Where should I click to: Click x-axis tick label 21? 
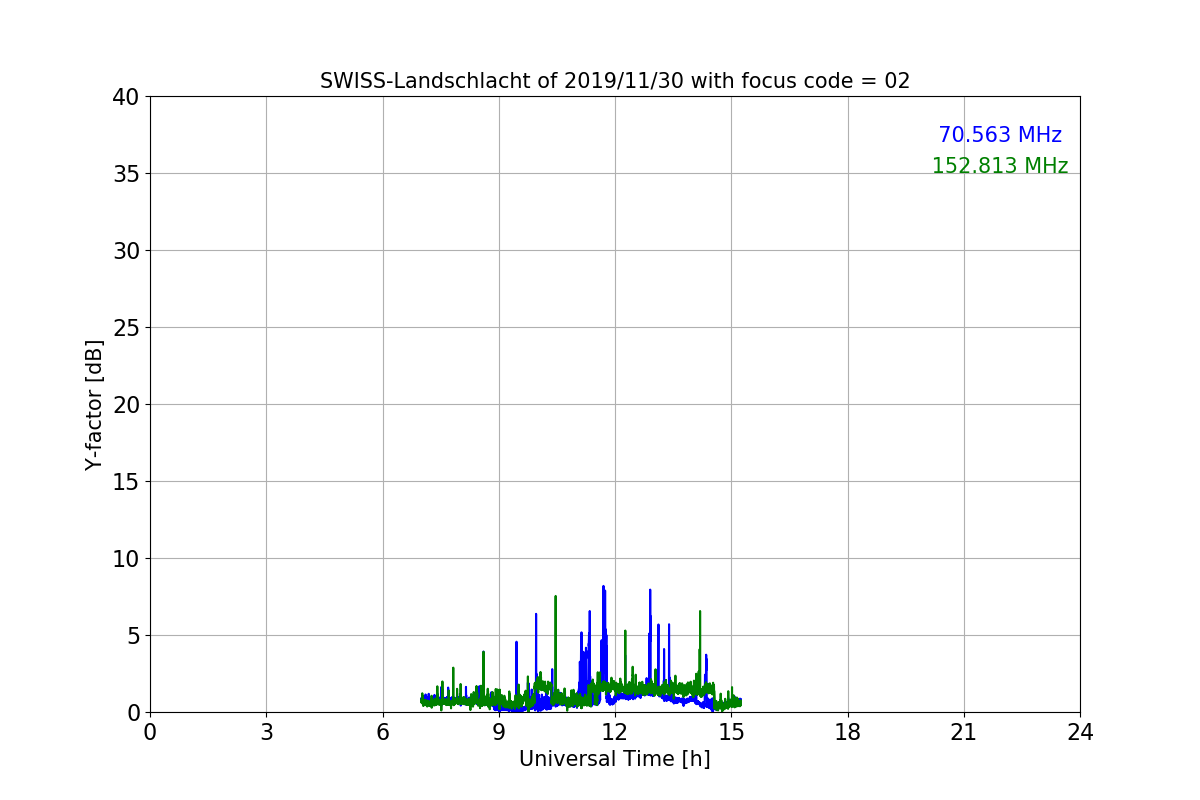(964, 732)
